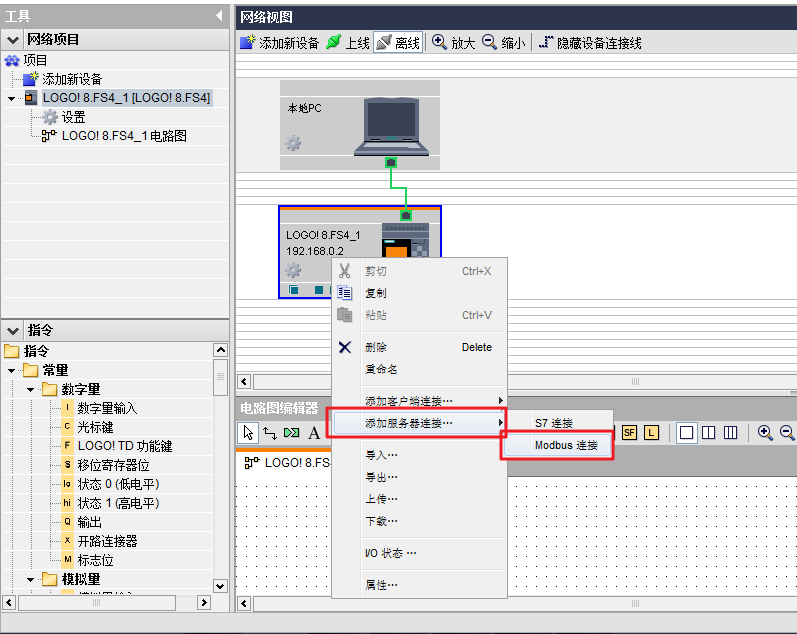
Task: Click the Zoom In (放大) magnifier
Action: (x=439, y=42)
